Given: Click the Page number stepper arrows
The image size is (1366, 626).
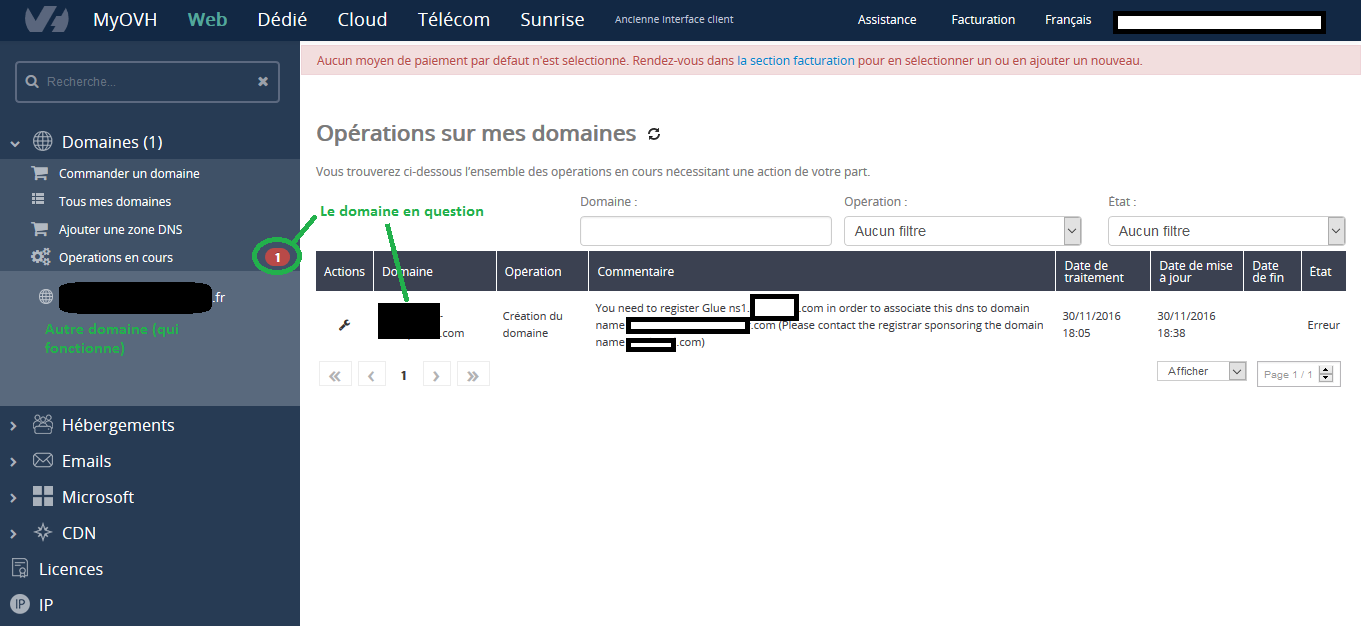Looking at the screenshot, I should coord(1326,374).
